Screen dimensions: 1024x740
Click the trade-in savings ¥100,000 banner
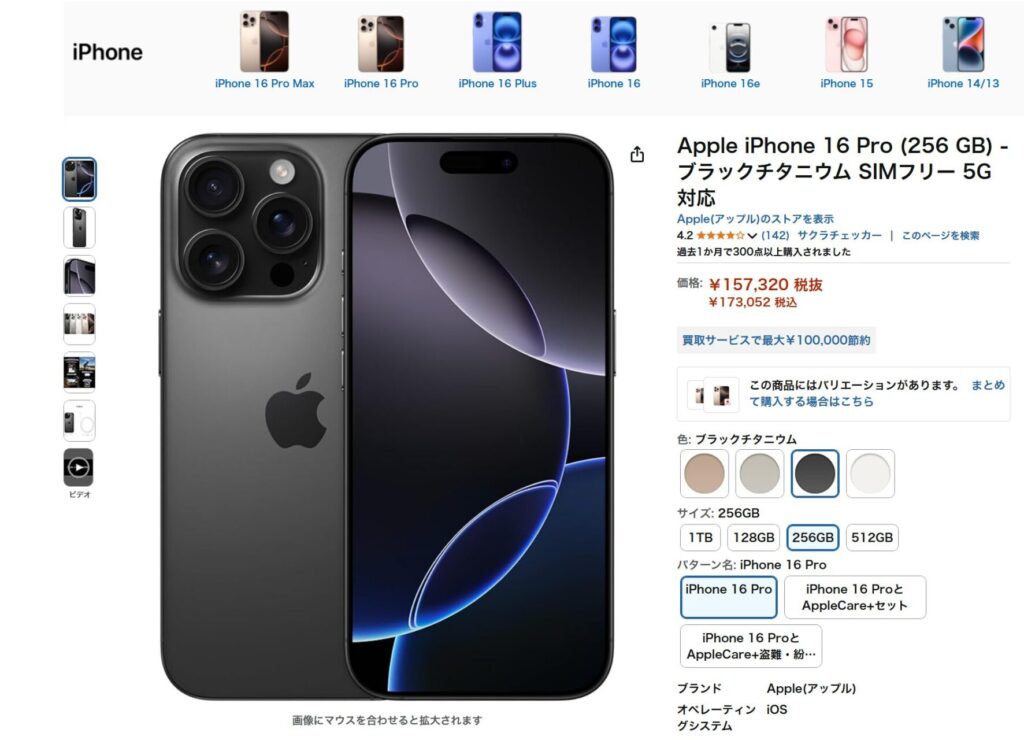tap(776, 340)
